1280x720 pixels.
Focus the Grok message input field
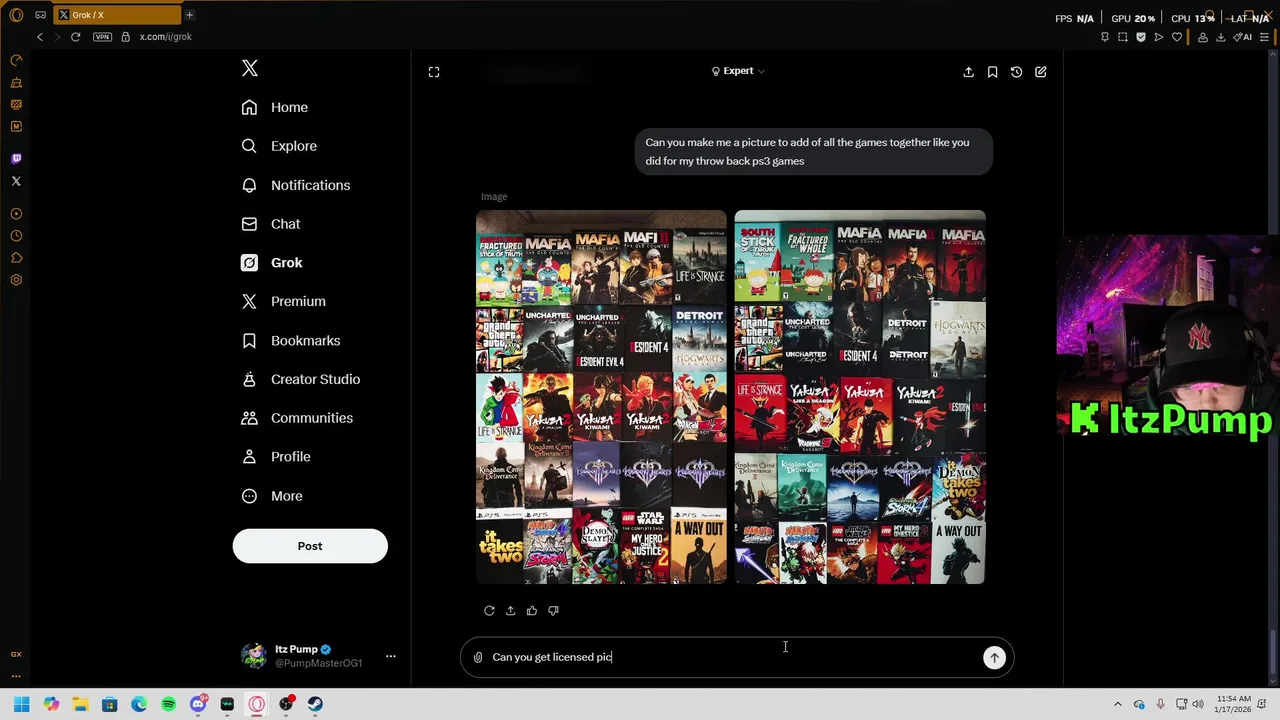click(735, 657)
